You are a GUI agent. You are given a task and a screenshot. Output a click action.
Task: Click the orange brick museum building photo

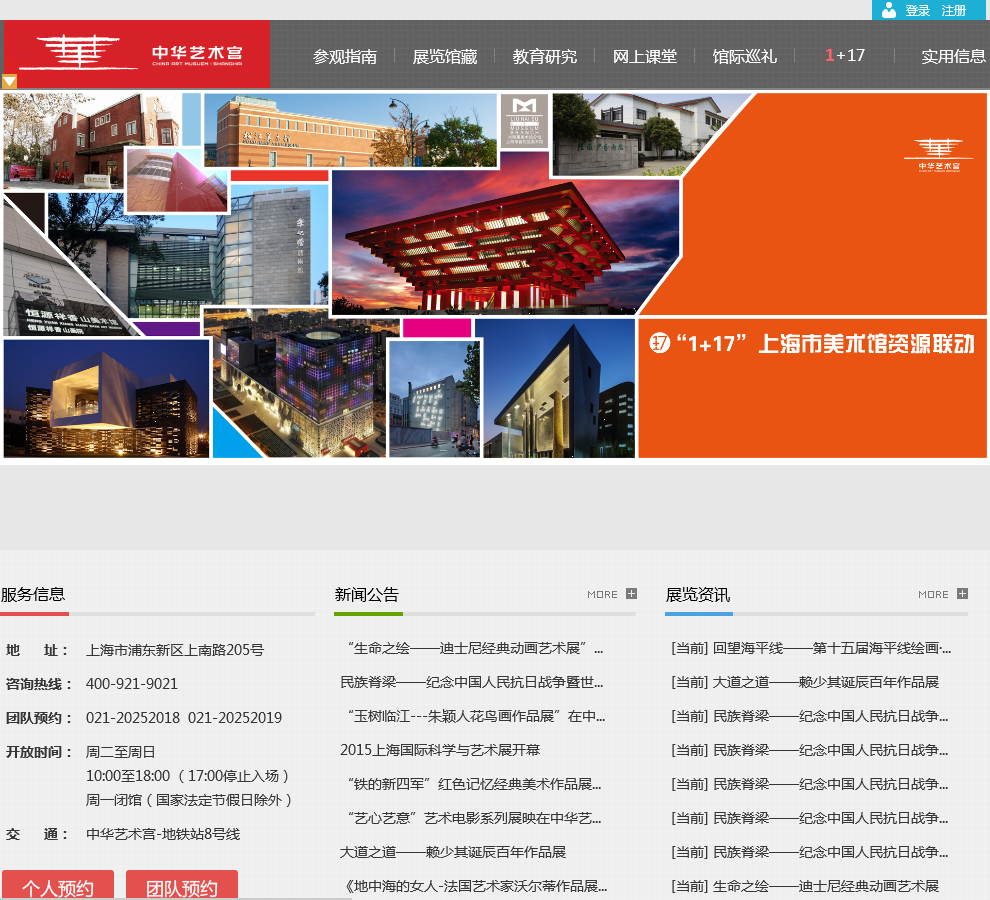pos(350,130)
